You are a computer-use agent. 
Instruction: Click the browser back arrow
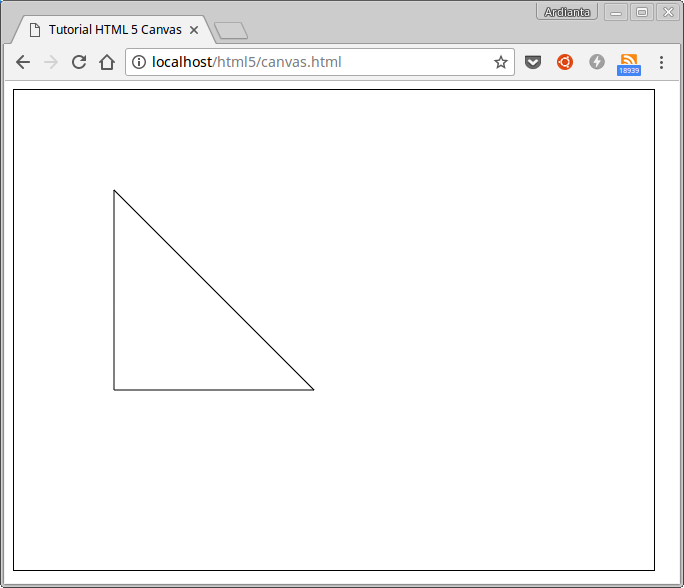(x=23, y=62)
